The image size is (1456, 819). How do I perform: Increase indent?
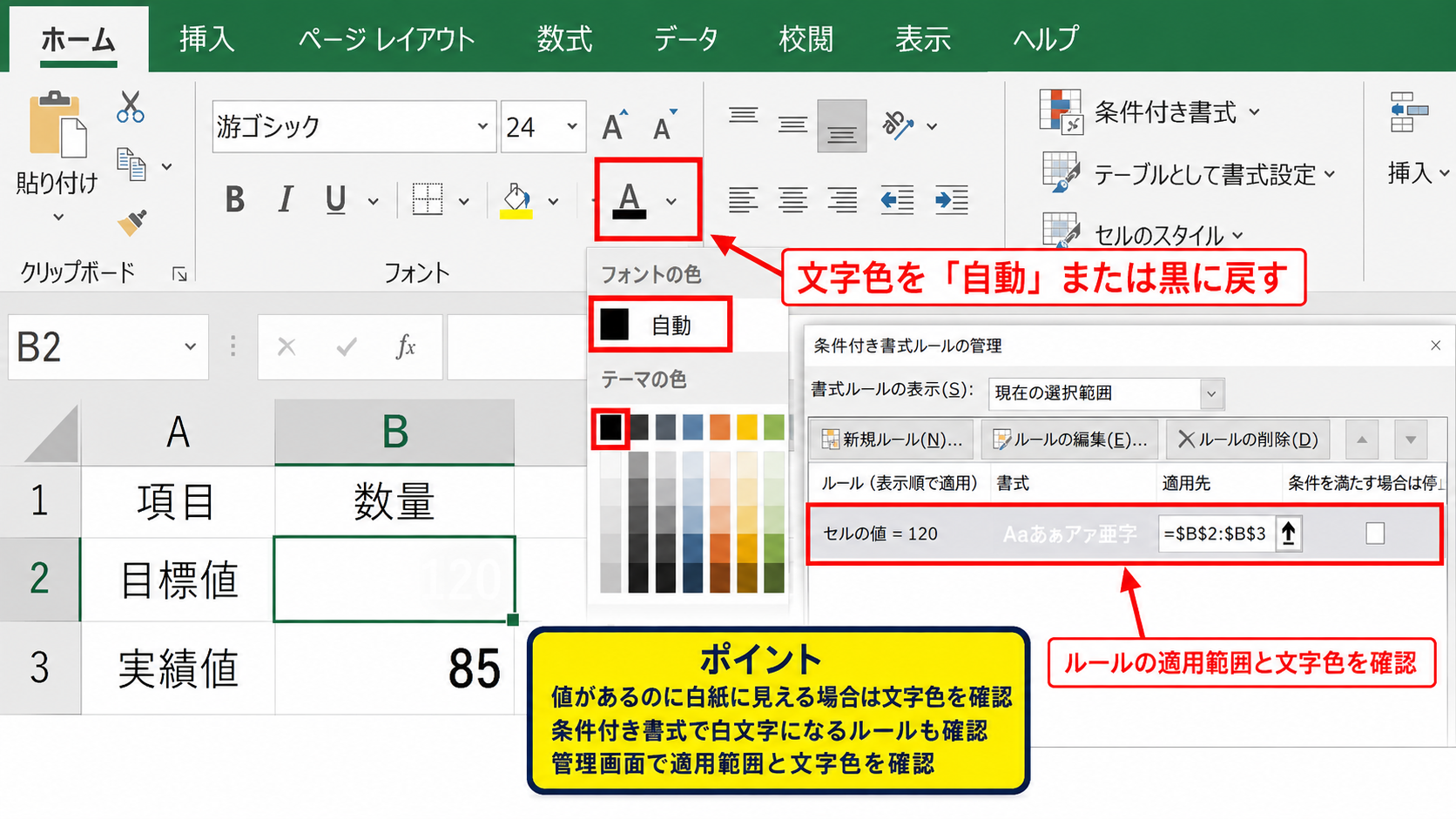click(951, 200)
